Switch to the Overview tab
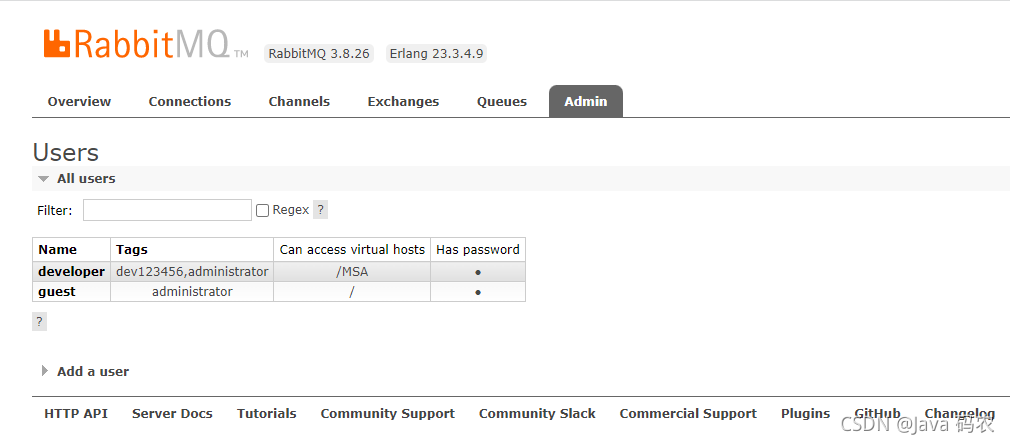The image size is (1010, 444). tap(79, 101)
